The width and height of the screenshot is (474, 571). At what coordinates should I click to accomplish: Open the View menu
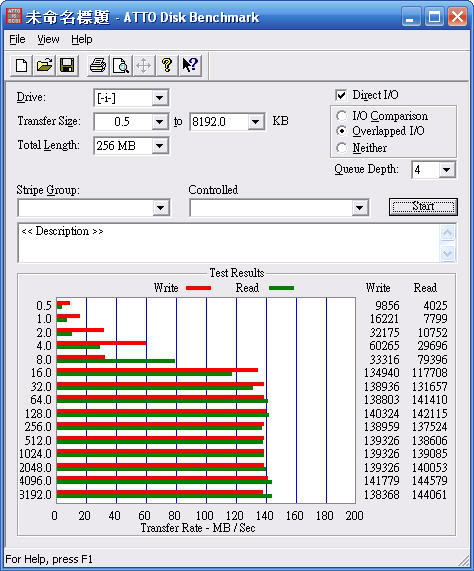(x=48, y=39)
